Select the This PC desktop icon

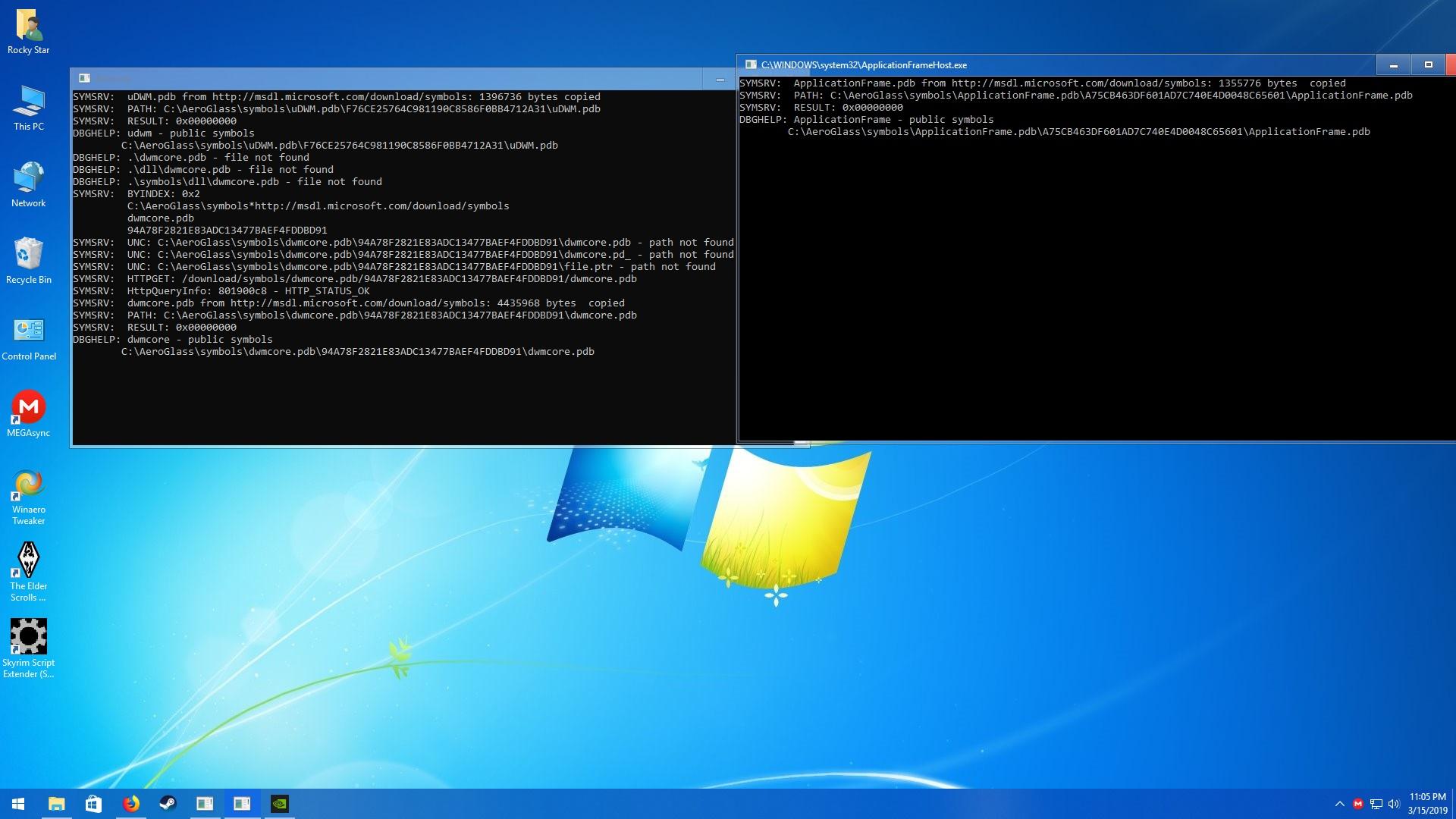(29, 108)
